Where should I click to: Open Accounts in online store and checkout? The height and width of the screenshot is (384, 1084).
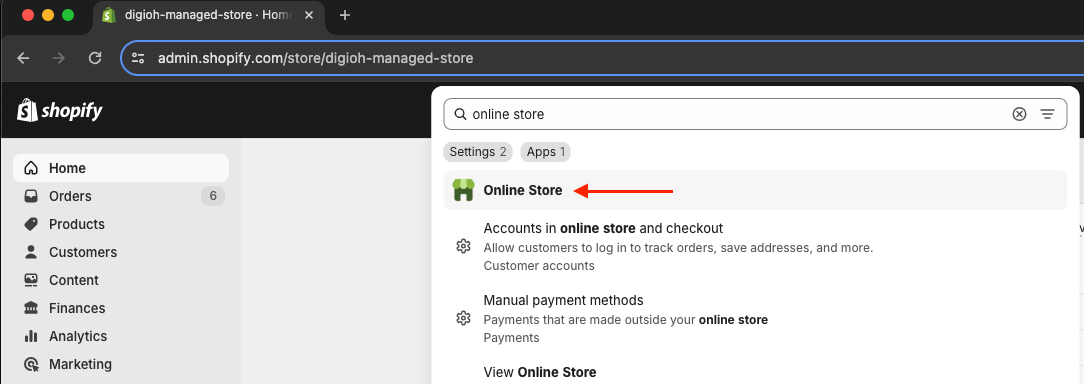click(x=755, y=247)
